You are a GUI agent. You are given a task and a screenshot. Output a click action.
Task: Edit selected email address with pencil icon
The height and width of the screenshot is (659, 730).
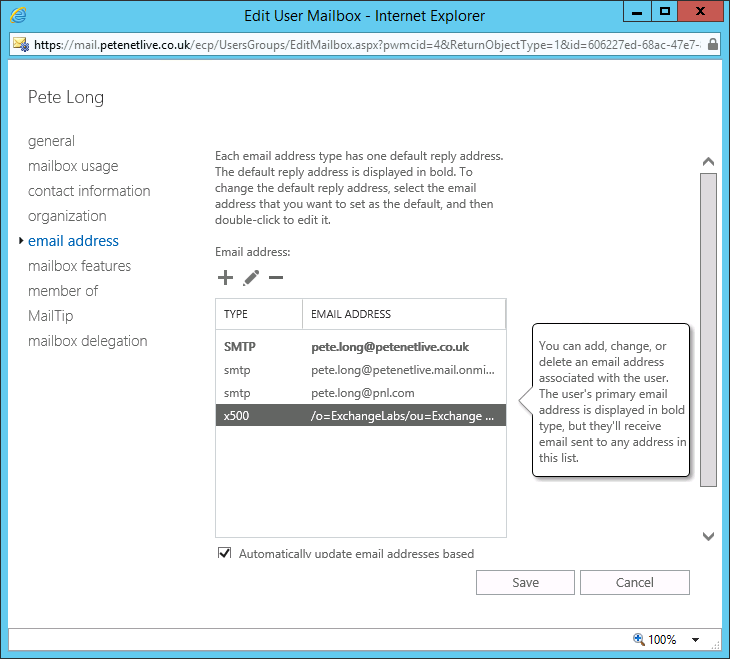[x=251, y=278]
